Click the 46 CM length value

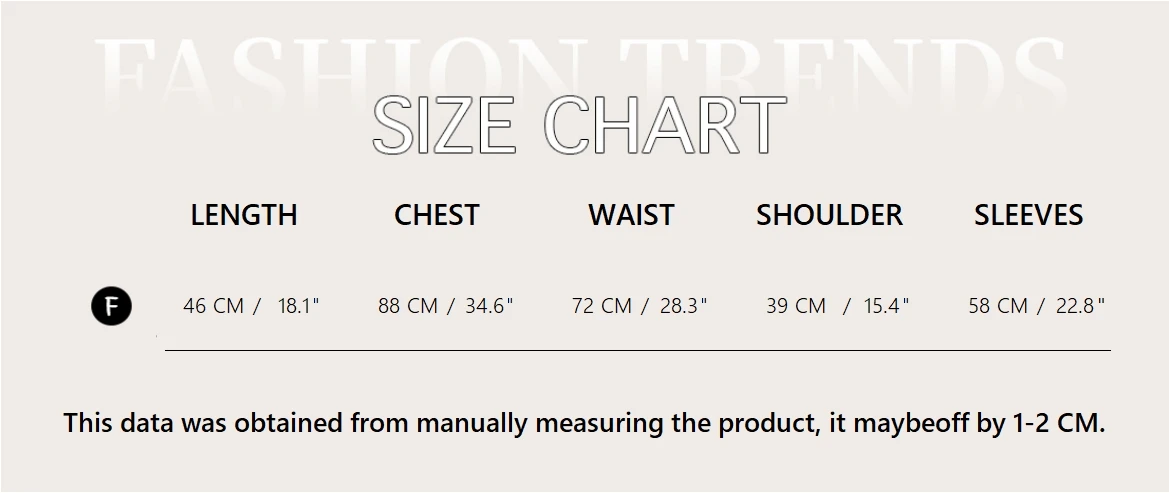click(213, 306)
